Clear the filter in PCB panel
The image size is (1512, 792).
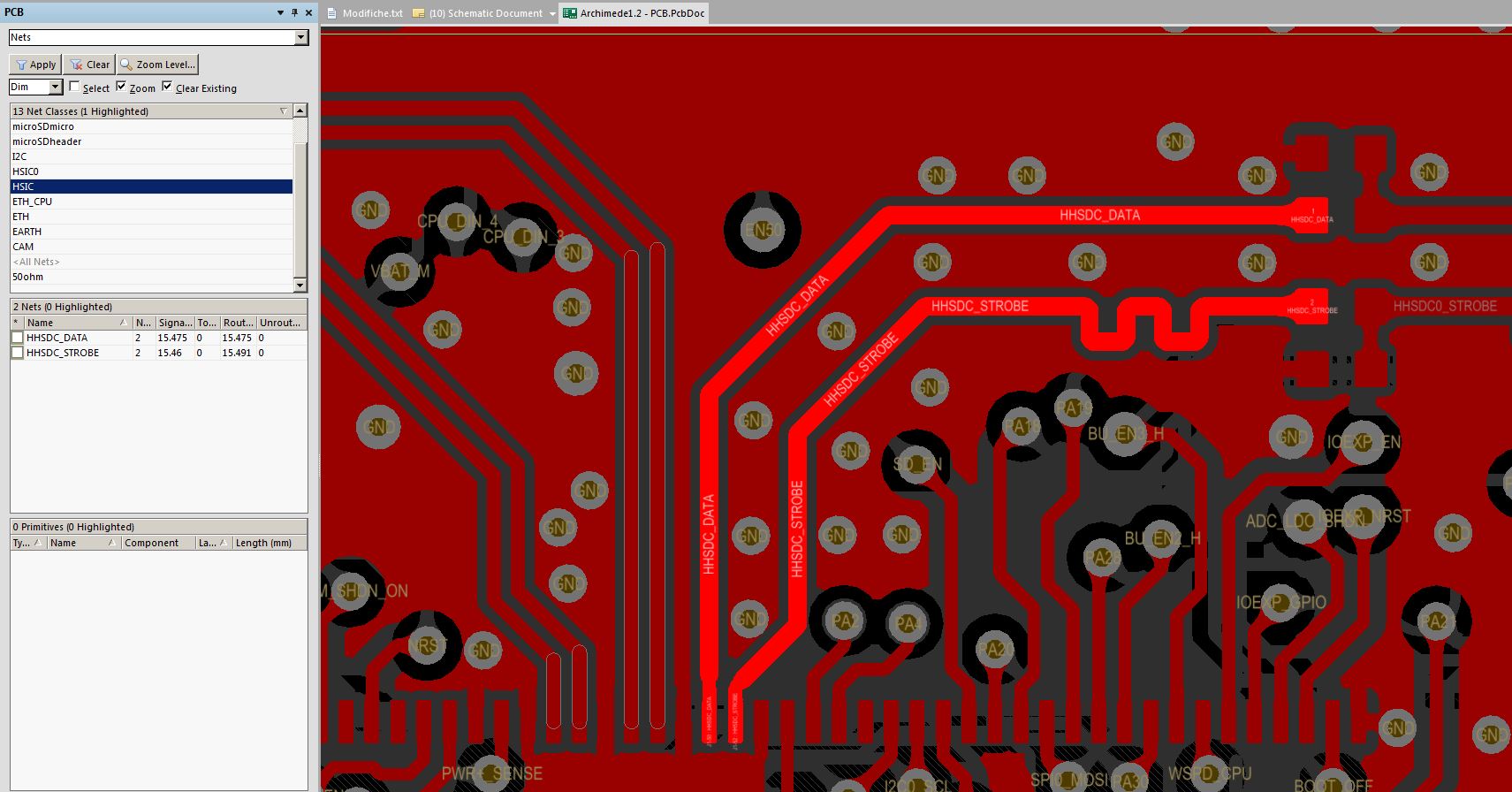[x=90, y=65]
